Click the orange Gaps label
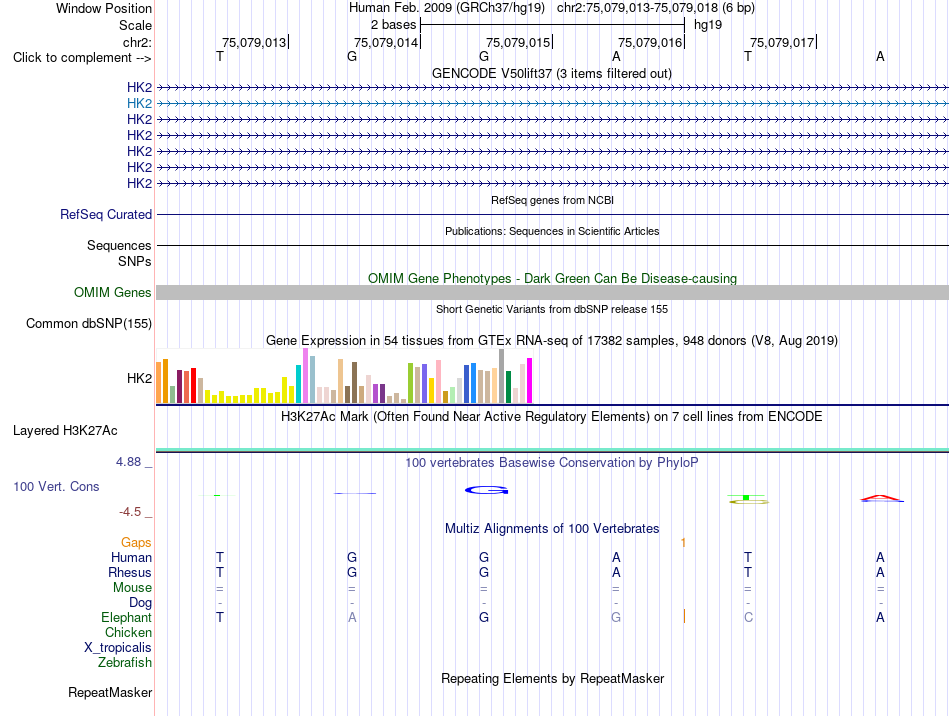The height and width of the screenshot is (716, 950). click(x=136, y=543)
